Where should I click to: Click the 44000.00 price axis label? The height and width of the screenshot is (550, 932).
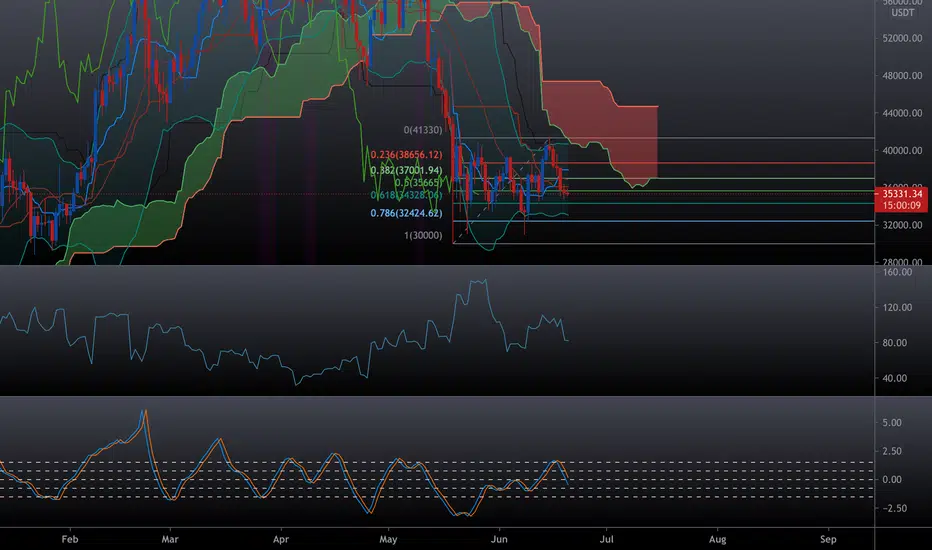902,113
